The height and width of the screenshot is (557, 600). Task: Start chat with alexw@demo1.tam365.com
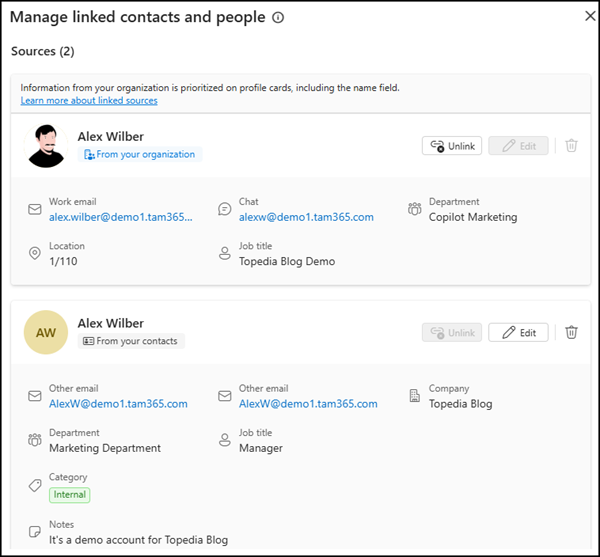click(306, 217)
